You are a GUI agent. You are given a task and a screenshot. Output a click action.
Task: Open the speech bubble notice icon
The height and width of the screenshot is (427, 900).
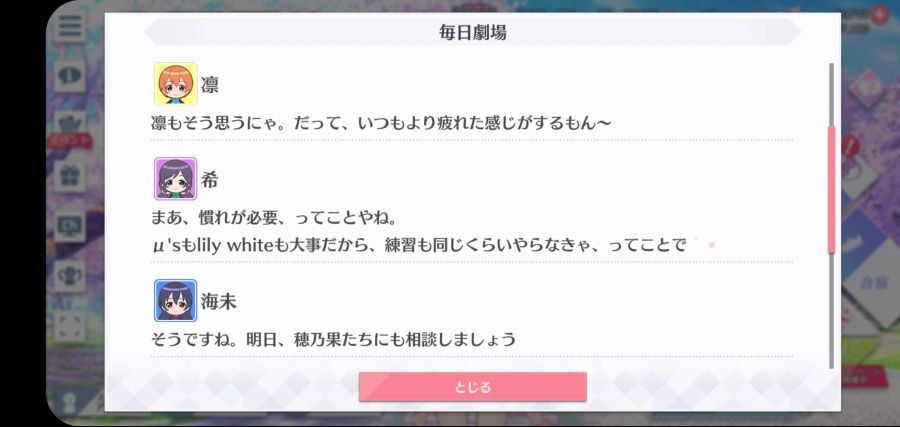coord(70,76)
